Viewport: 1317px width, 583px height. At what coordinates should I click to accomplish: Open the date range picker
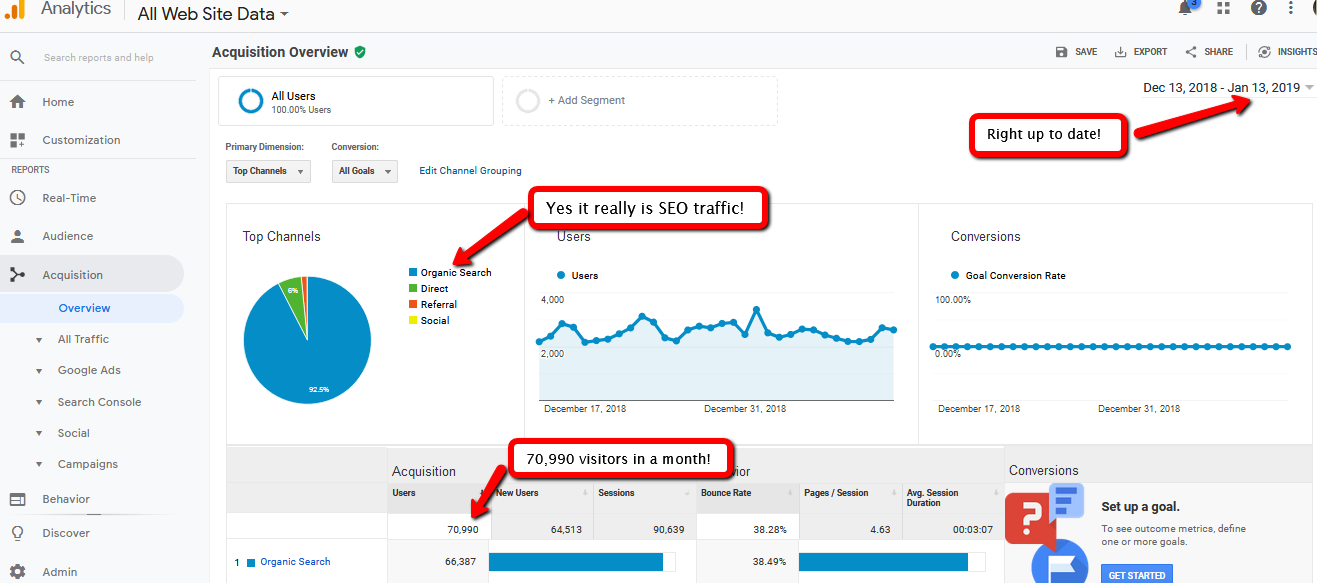point(1228,88)
